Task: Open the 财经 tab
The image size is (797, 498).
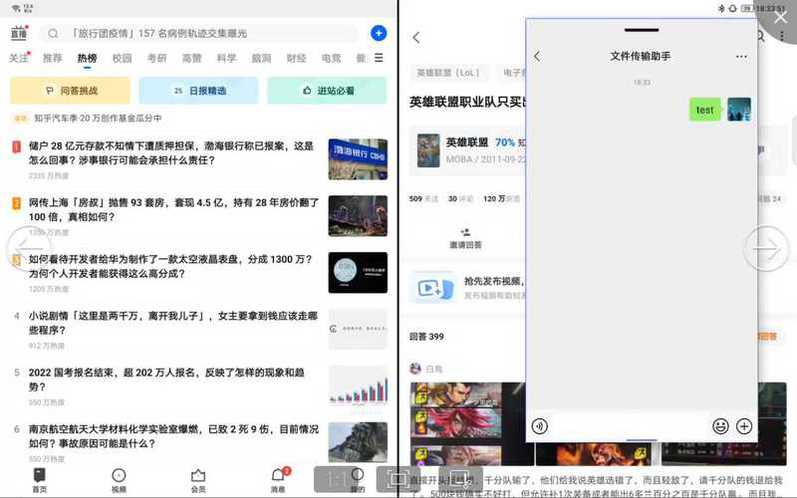Action: pos(296,58)
